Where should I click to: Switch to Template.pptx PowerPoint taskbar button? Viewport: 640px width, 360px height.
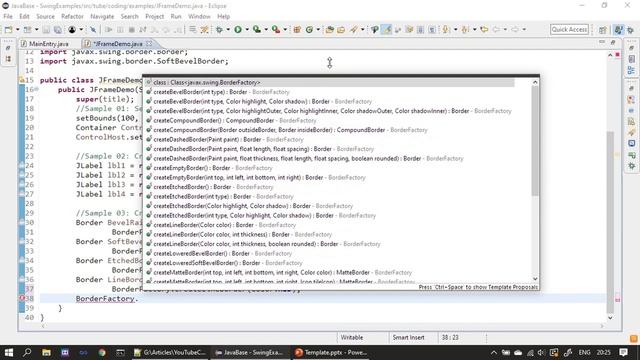[x=331, y=352]
